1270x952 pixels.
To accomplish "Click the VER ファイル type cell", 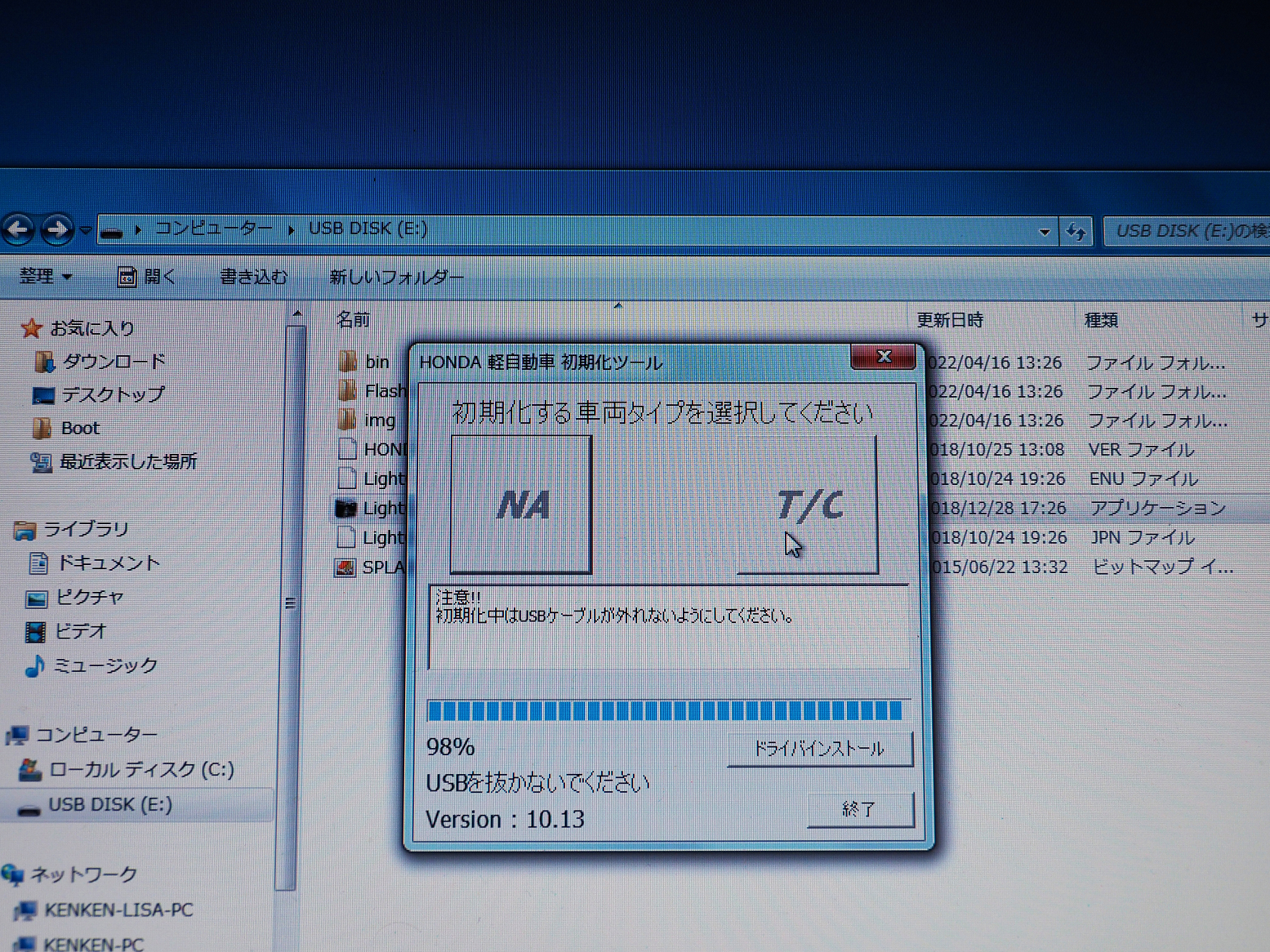I will point(1141,450).
